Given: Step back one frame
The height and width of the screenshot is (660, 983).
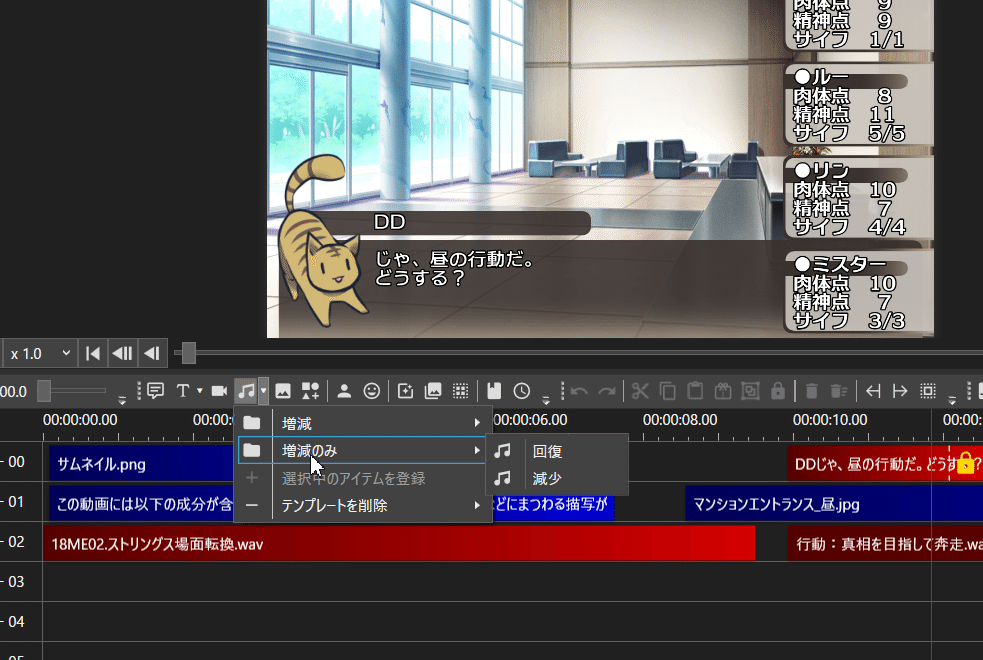Looking at the screenshot, I should pyautogui.click(x=122, y=354).
